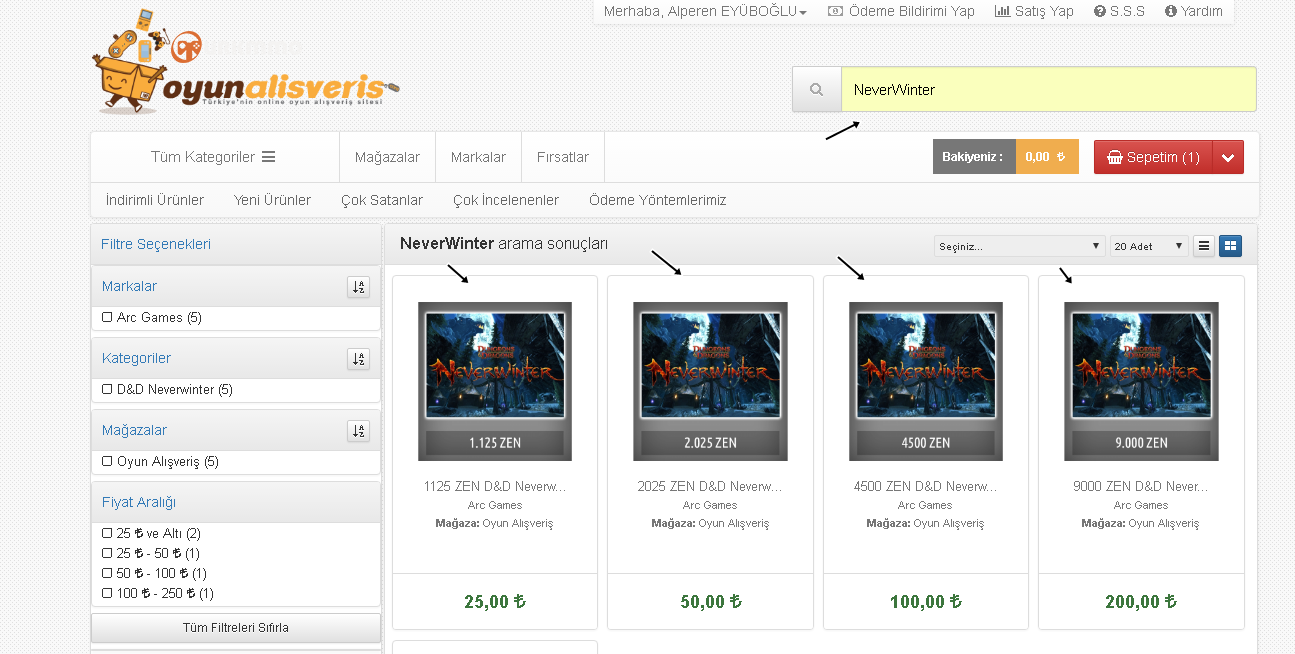This screenshot has width=1295, height=654.
Task: Click the 200,00 ₺ price
Action: [1141, 602]
